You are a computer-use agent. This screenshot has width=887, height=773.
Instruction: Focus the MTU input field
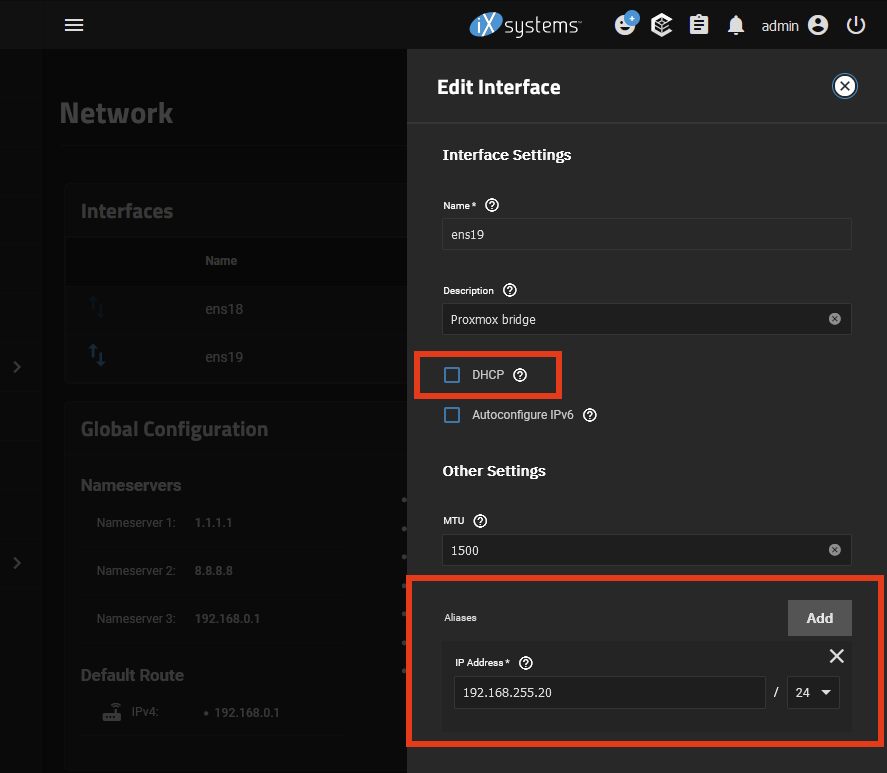(635, 550)
